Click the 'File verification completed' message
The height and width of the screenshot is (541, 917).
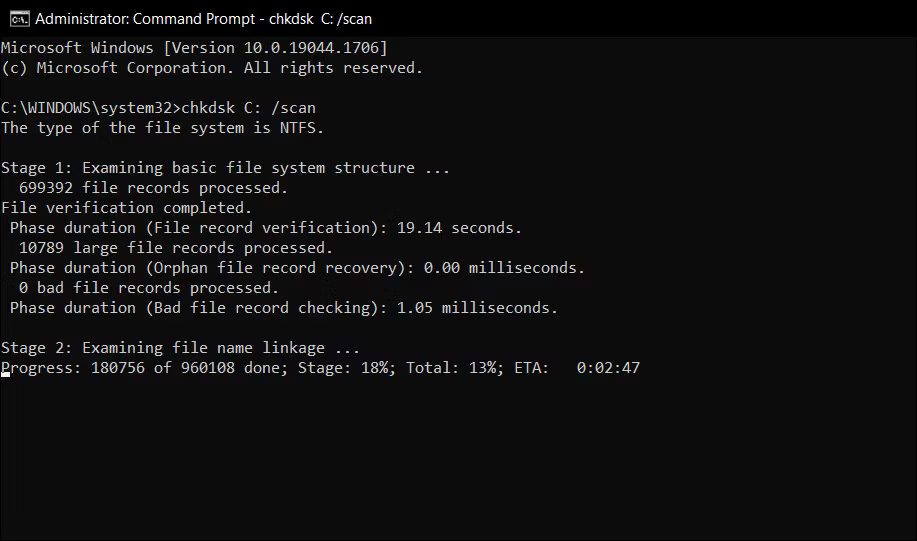pos(126,208)
